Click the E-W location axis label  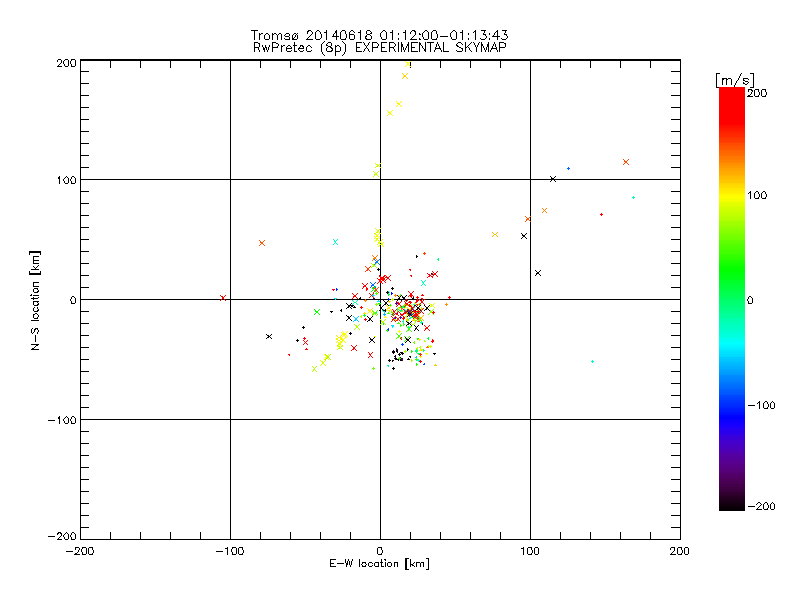(379, 564)
